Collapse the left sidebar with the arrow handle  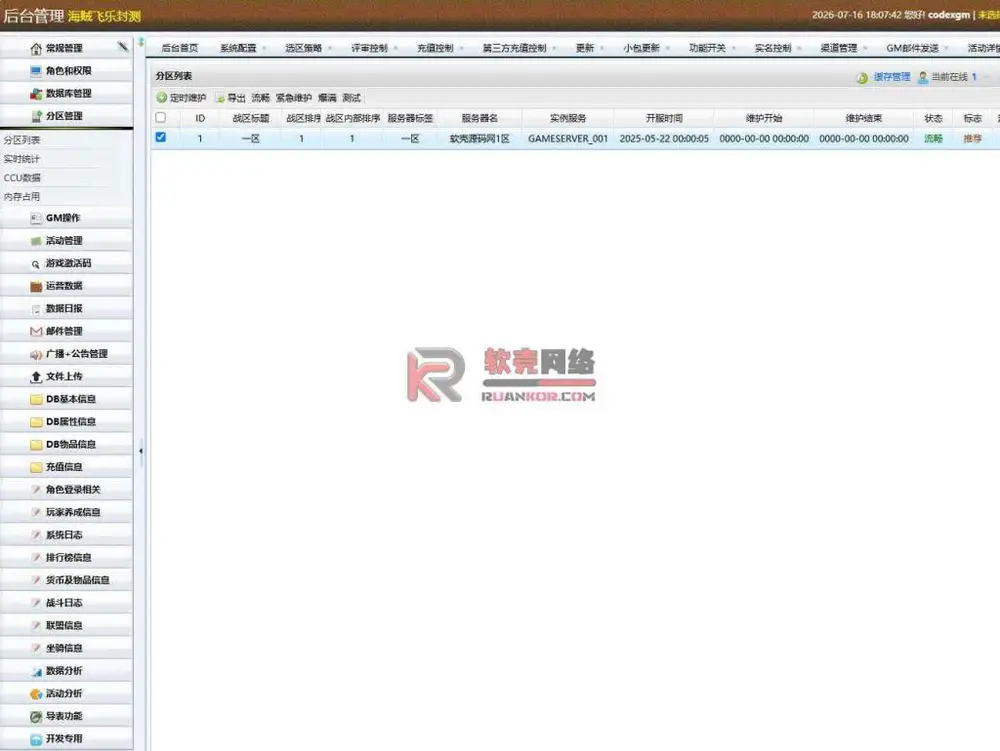141,451
